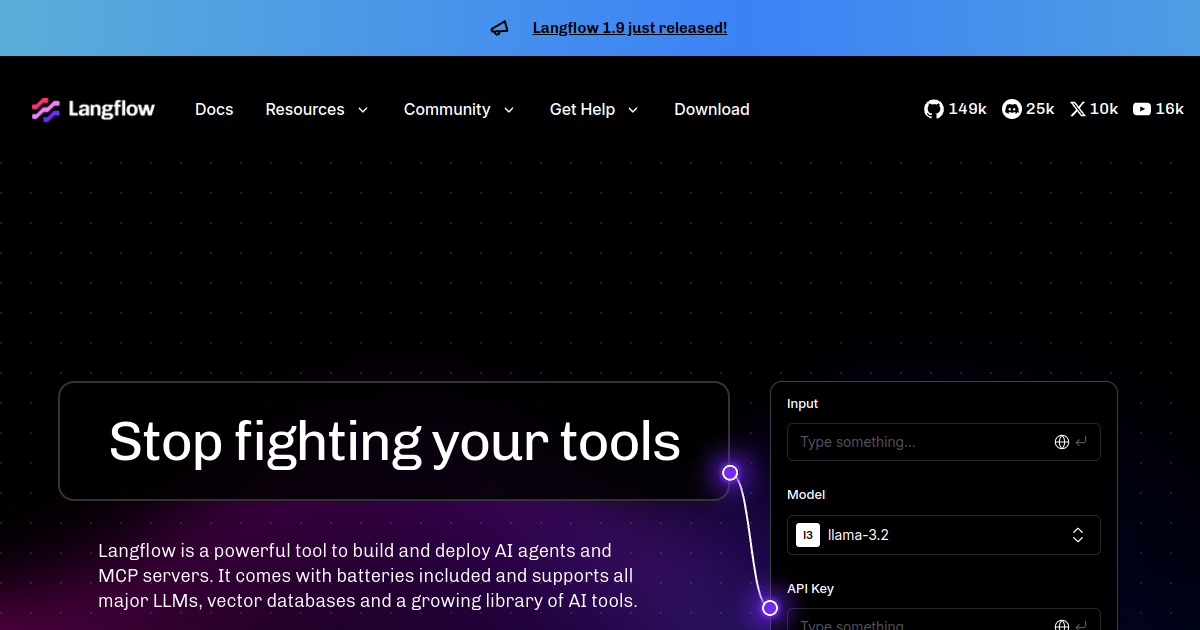Viewport: 1200px width, 630px height.
Task: Focus the Input 'Type something...' field
Action: (944, 442)
